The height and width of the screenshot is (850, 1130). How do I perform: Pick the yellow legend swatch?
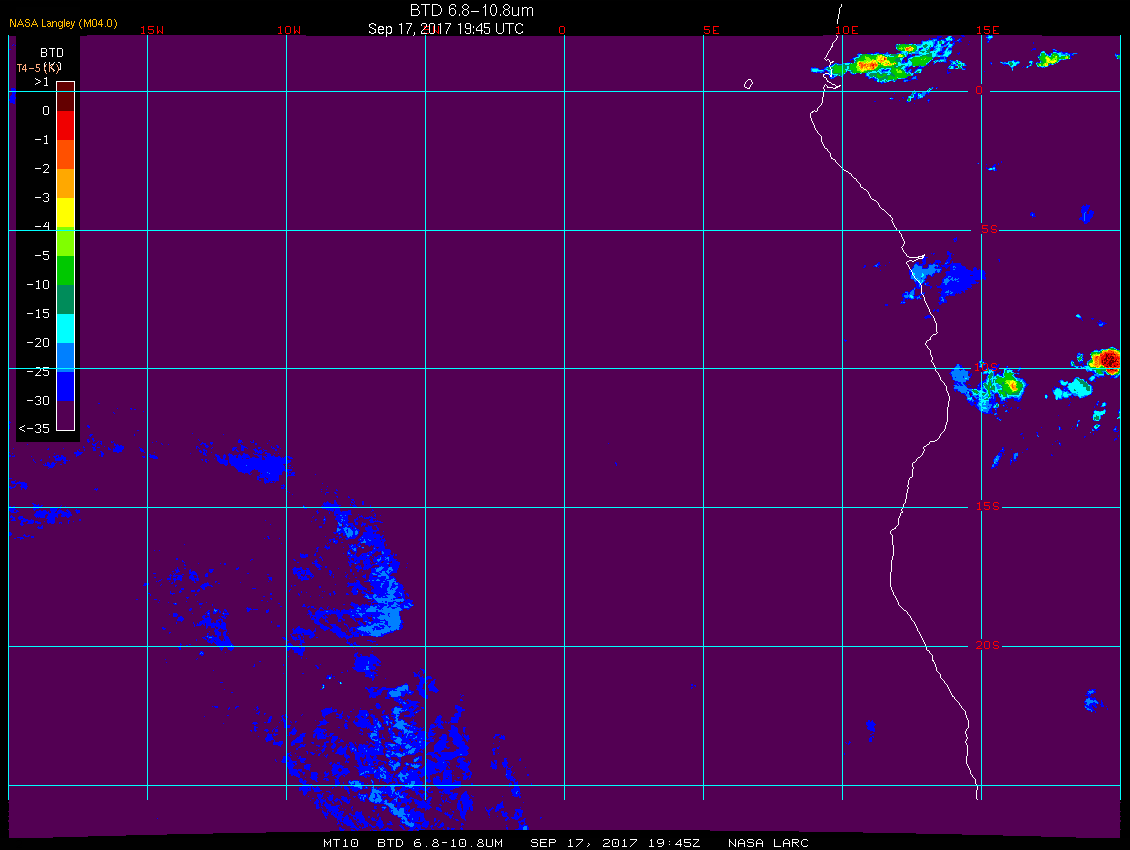click(x=66, y=213)
